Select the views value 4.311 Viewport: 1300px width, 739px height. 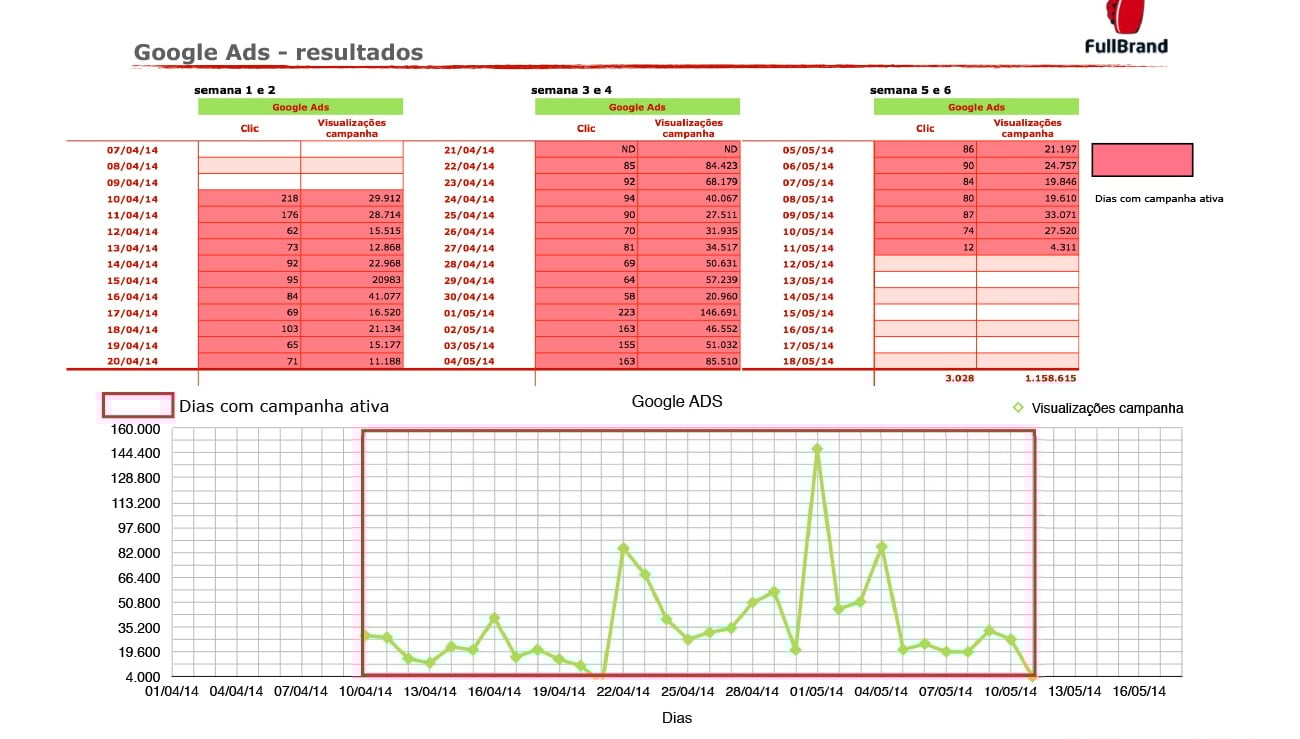(x=1062, y=248)
